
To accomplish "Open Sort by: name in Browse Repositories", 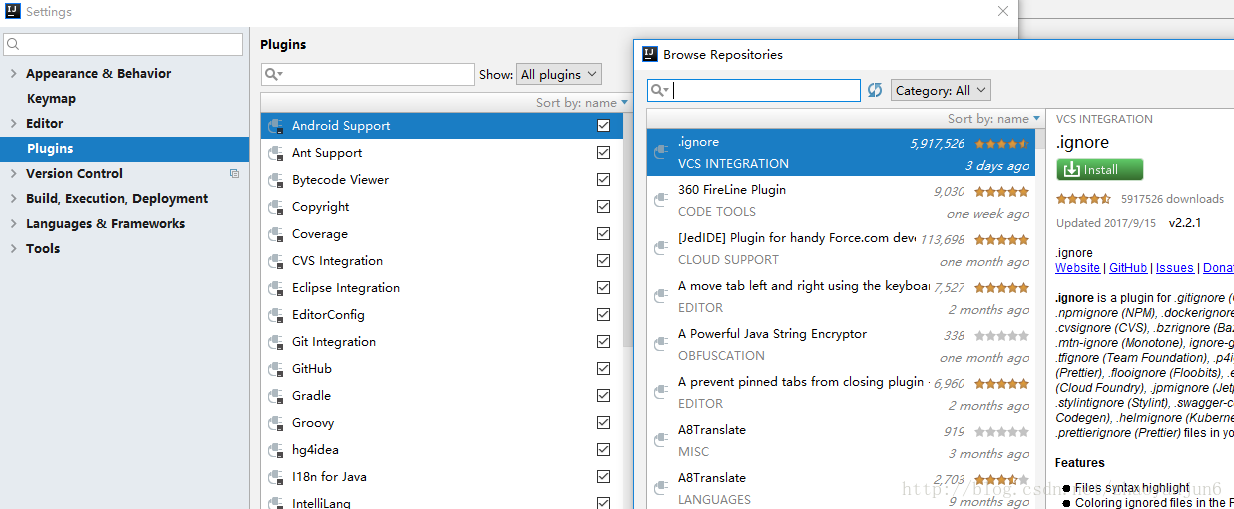I will click(994, 118).
